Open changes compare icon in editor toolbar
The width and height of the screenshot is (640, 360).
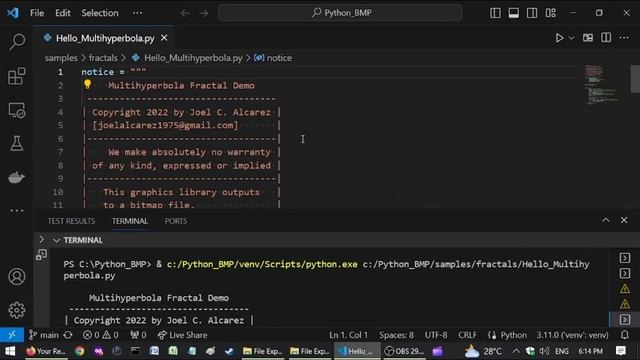click(x=588, y=38)
